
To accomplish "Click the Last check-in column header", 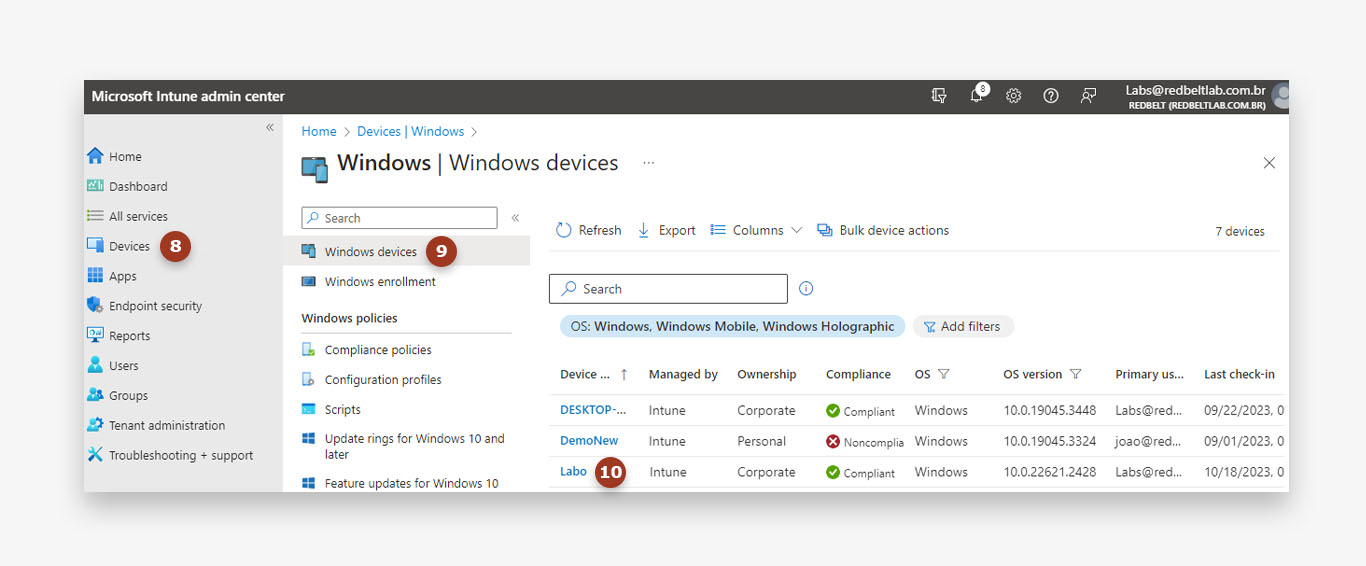I will 1239,374.
